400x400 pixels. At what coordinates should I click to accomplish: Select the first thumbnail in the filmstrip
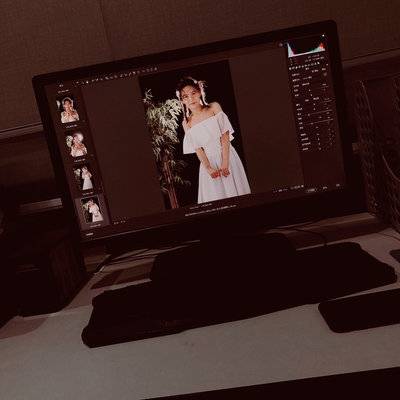(x=69, y=110)
